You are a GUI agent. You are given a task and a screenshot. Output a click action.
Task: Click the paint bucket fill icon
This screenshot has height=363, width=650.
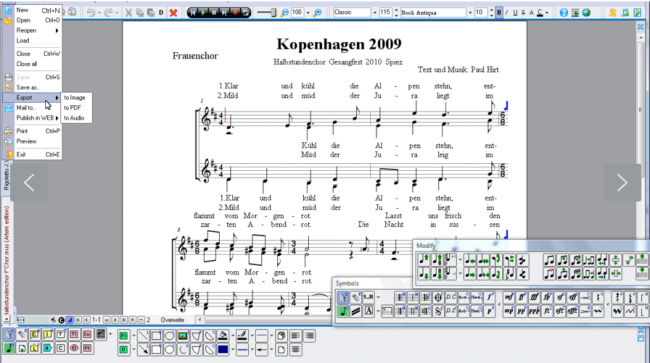click(223, 336)
